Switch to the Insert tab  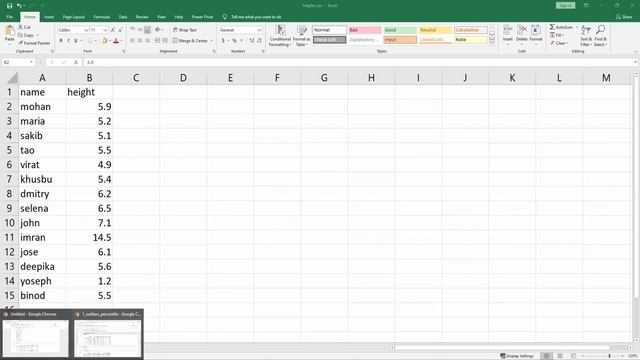49,17
